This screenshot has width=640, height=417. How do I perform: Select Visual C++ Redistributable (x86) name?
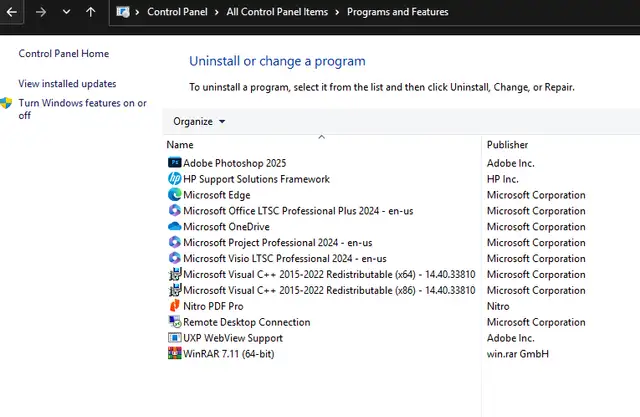[329, 291]
